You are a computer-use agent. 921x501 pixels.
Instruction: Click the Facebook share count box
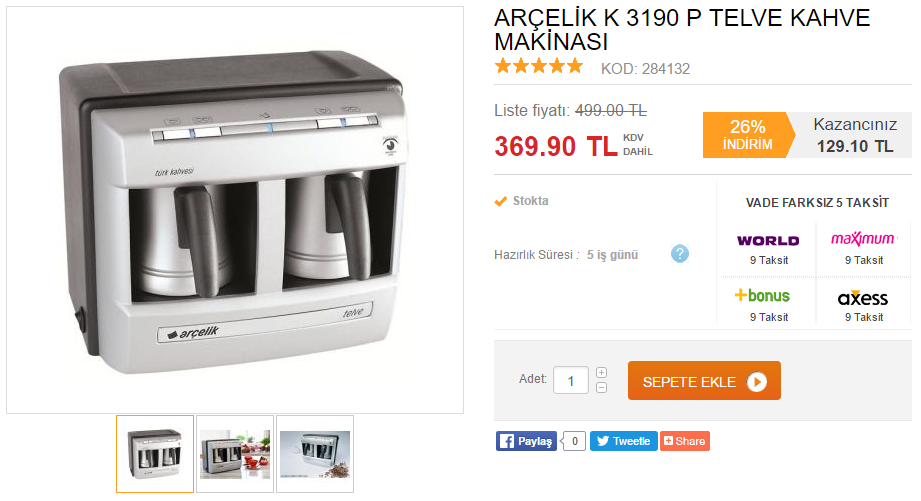pos(574,441)
